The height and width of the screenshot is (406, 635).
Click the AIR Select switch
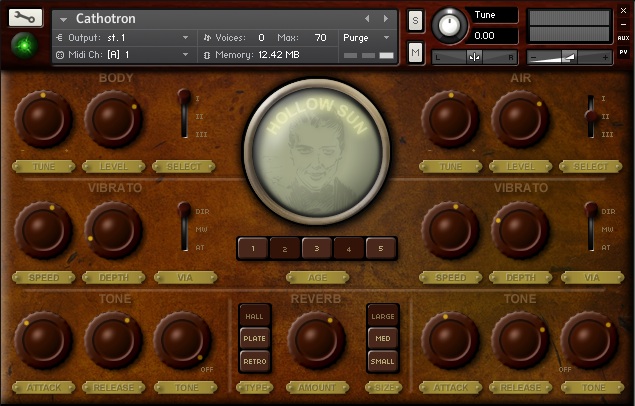pyautogui.click(x=591, y=116)
